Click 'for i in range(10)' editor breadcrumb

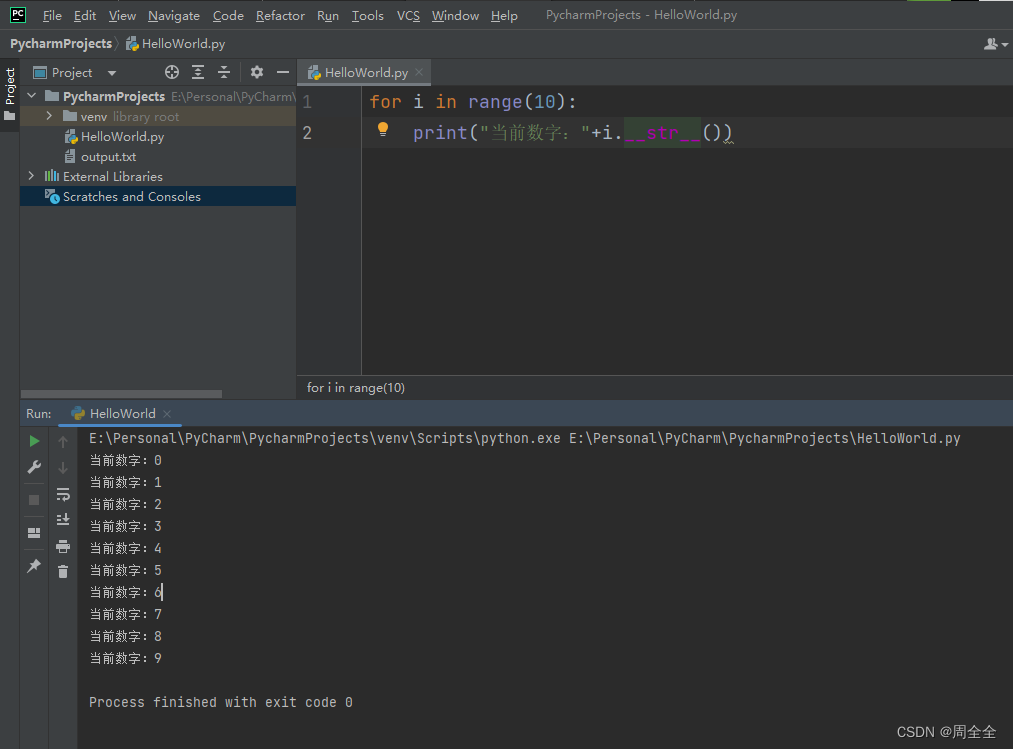pos(355,387)
